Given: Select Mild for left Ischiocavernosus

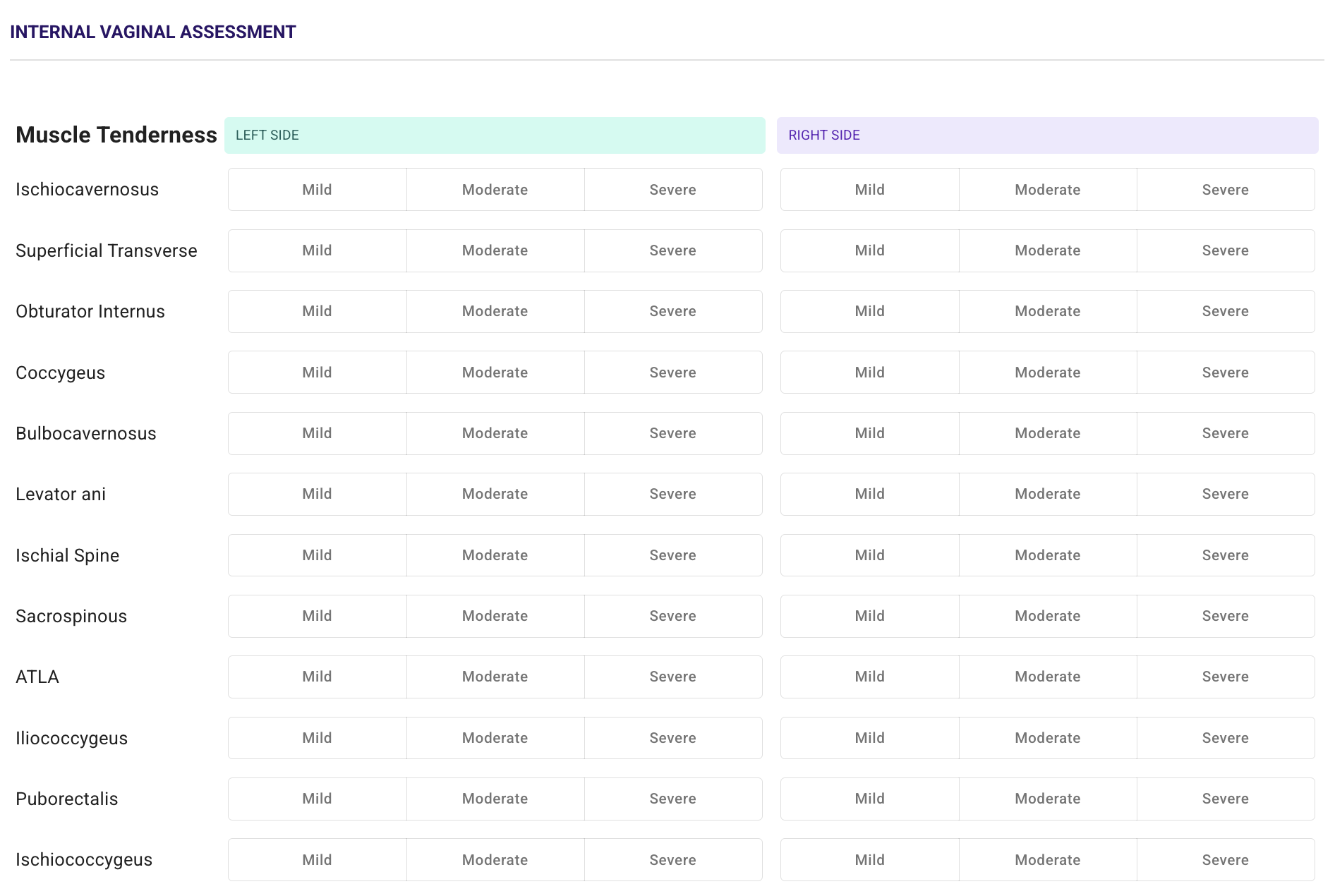Looking at the screenshot, I should 317,189.
